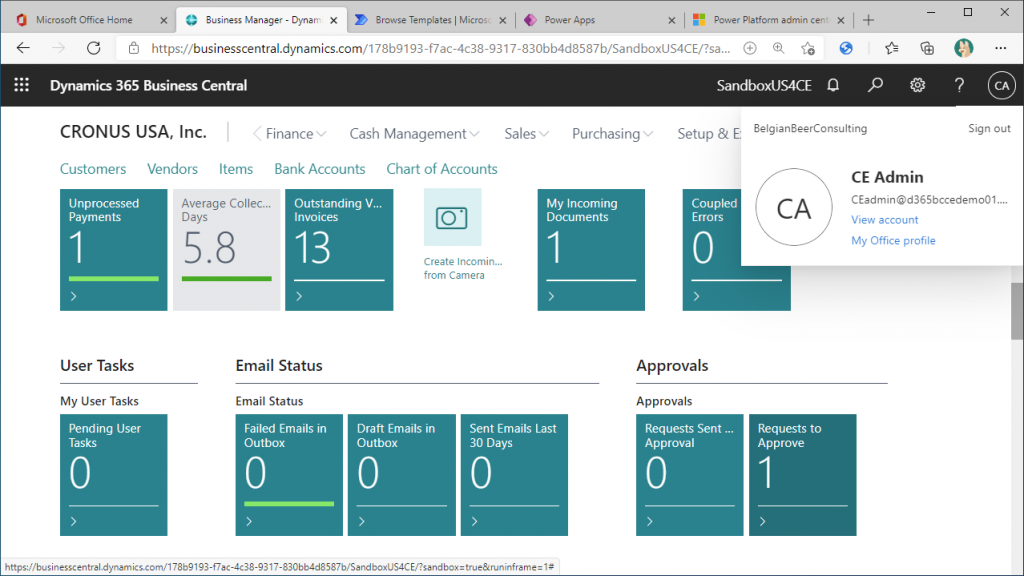This screenshot has height=576, width=1024.
Task: Switch to the Microsoft Office Home tab
Action: (85, 20)
